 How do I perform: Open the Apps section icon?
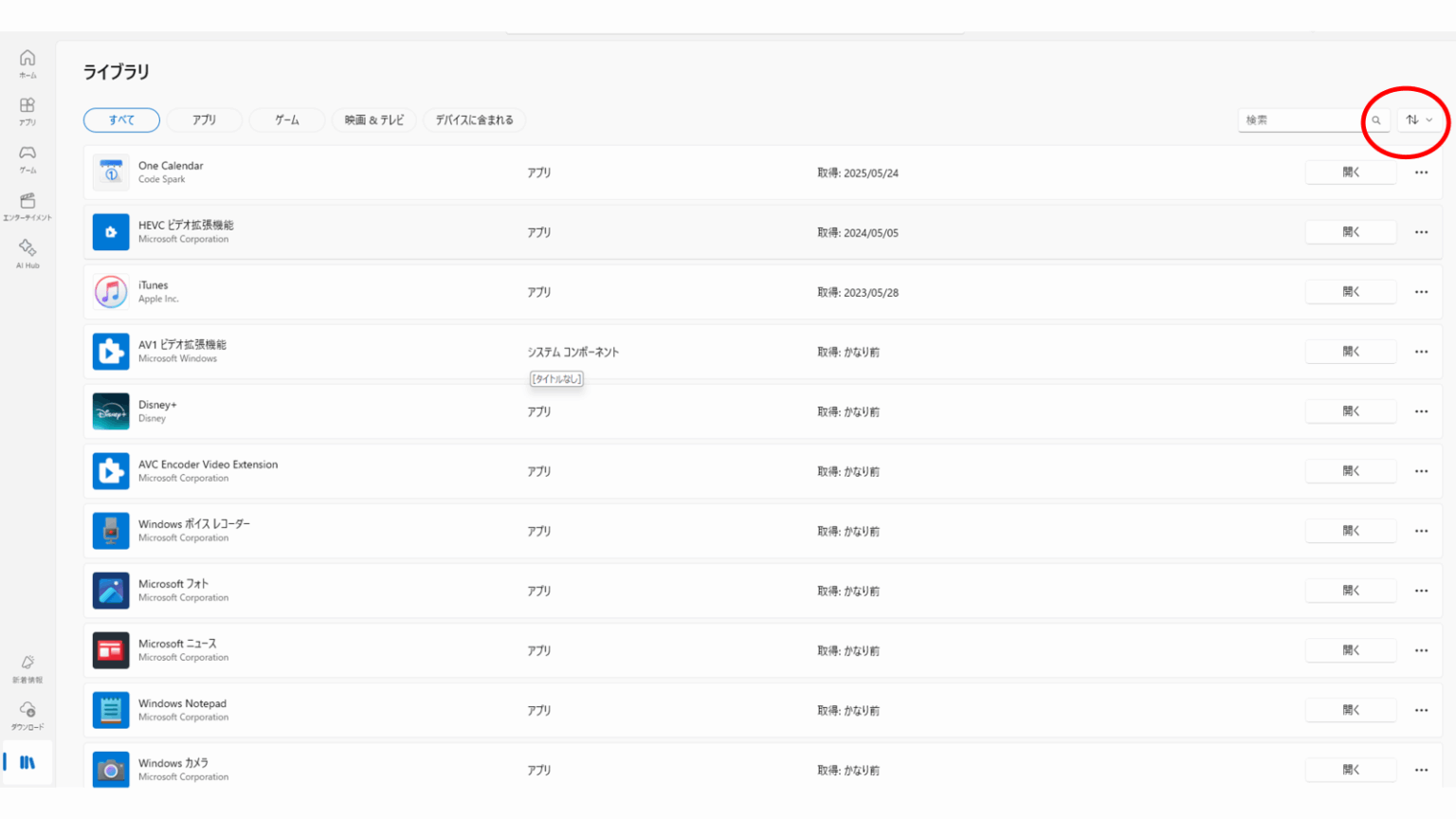click(x=27, y=110)
